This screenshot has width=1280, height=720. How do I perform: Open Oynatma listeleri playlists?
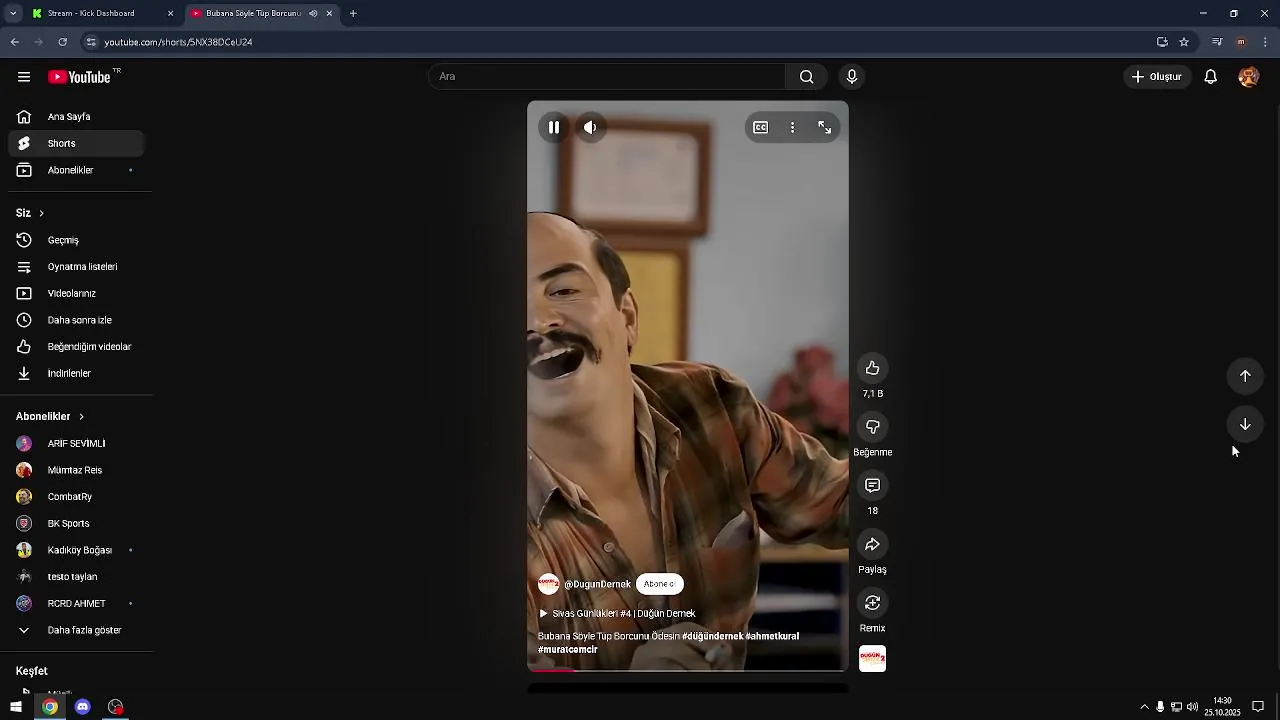click(x=76, y=267)
